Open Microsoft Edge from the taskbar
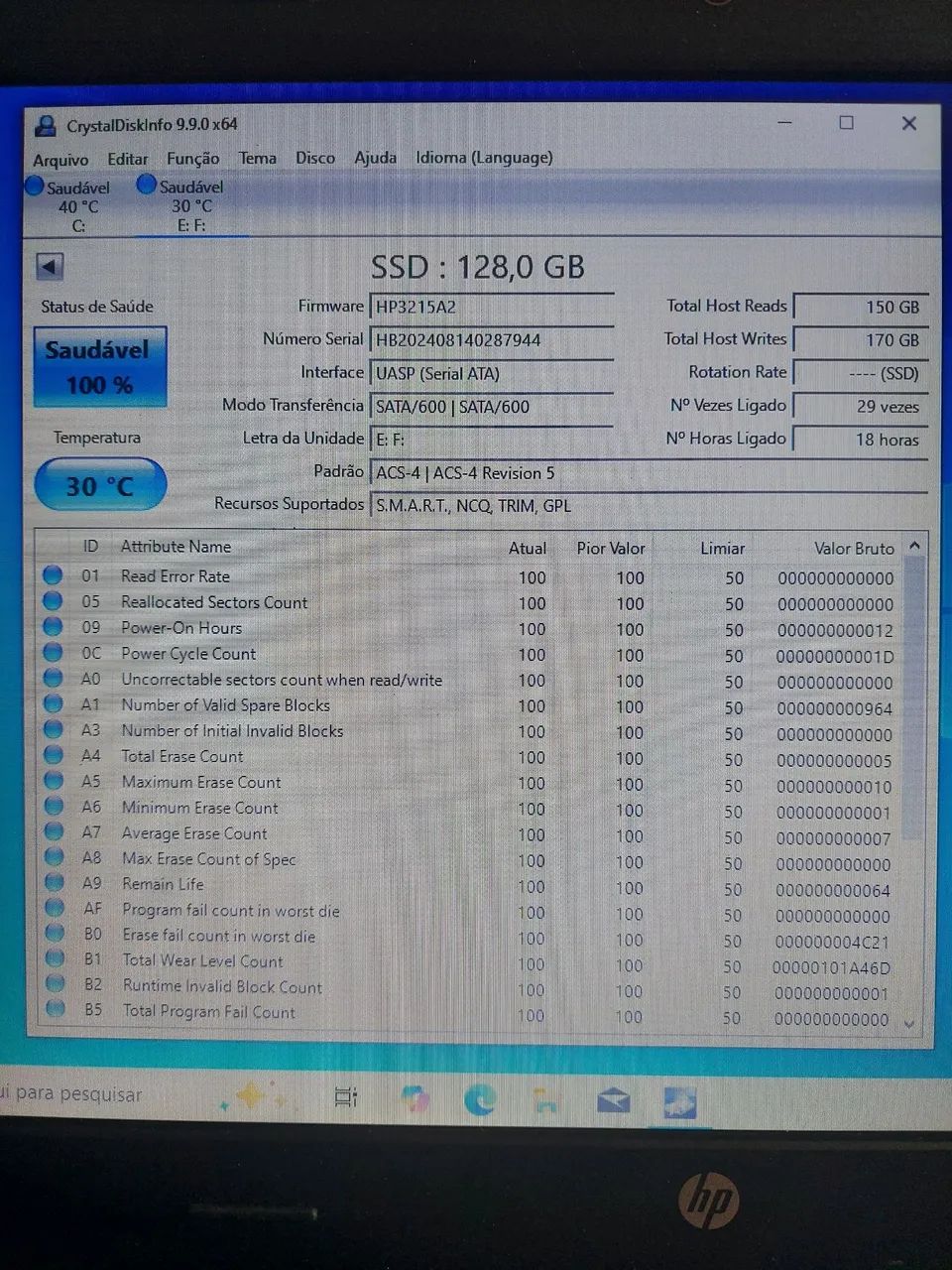Viewport: 952px width, 1270px height. point(480,1099)
